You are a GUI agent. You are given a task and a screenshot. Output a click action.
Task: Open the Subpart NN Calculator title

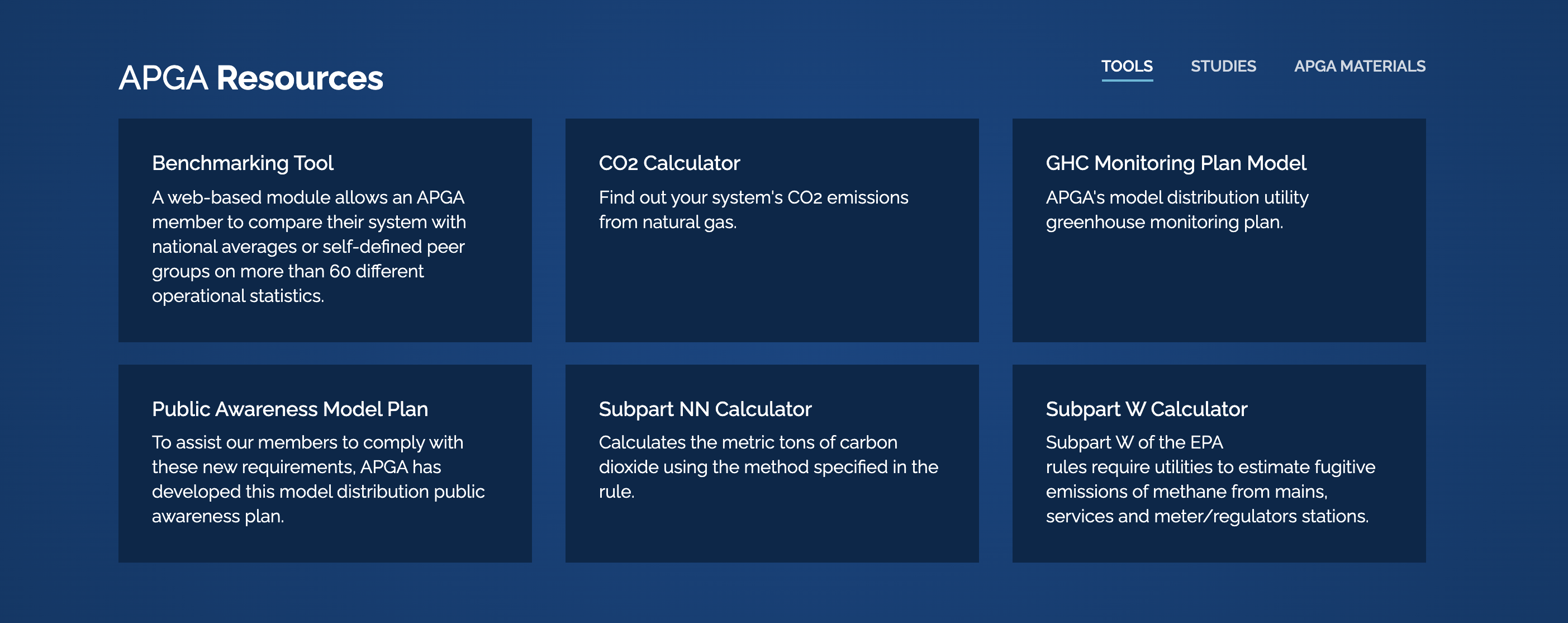705,409
